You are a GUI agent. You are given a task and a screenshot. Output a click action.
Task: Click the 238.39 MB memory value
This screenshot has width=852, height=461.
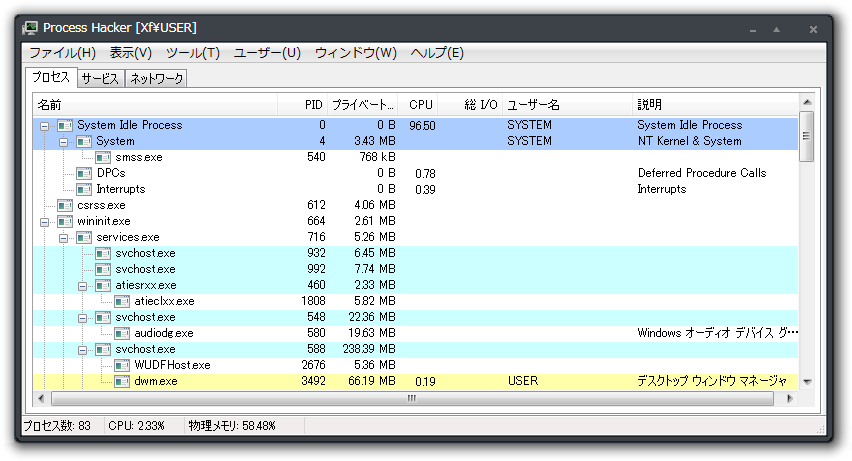point(369,350)
